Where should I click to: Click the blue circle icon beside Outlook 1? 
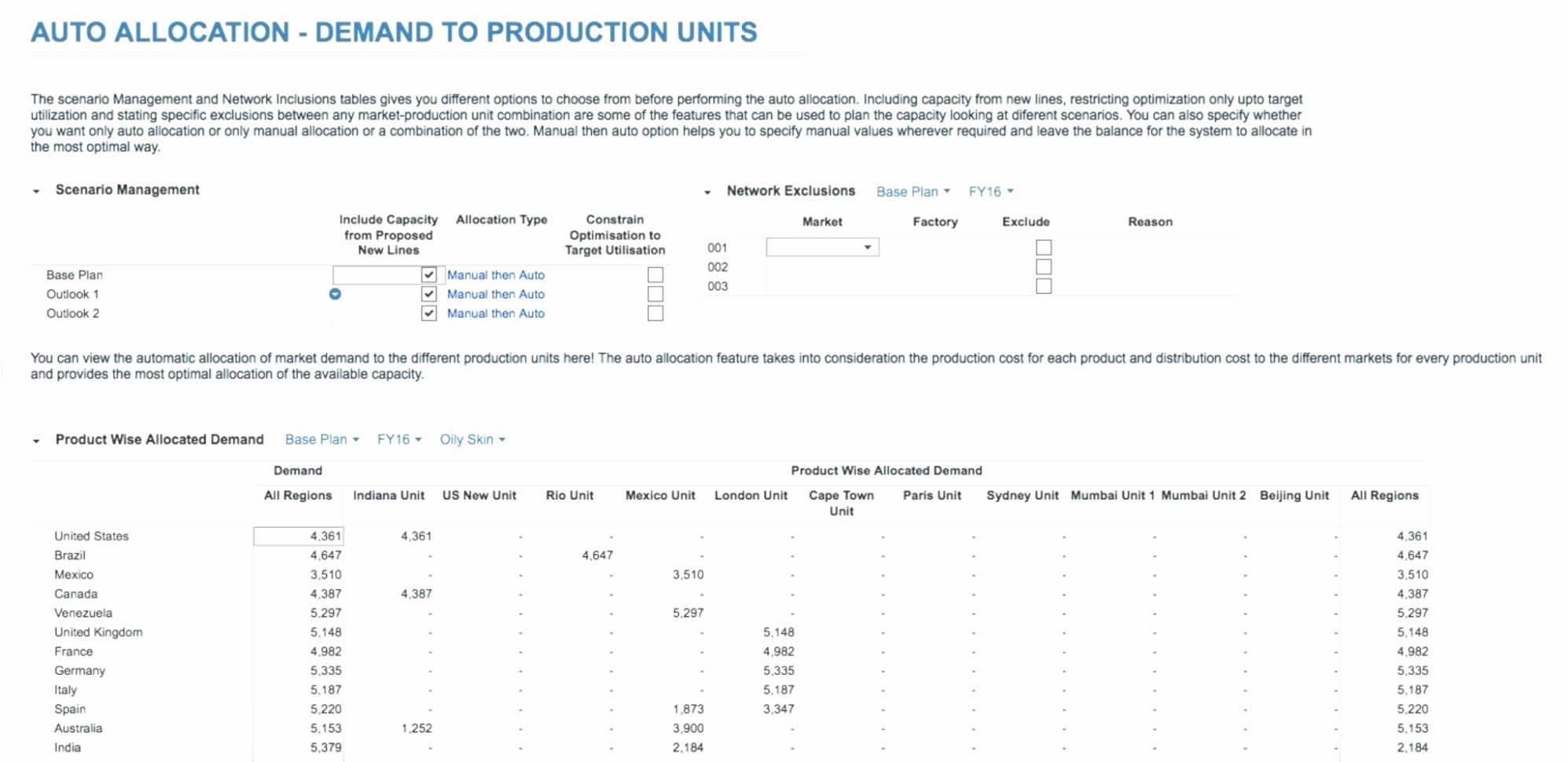pos(335,294)
